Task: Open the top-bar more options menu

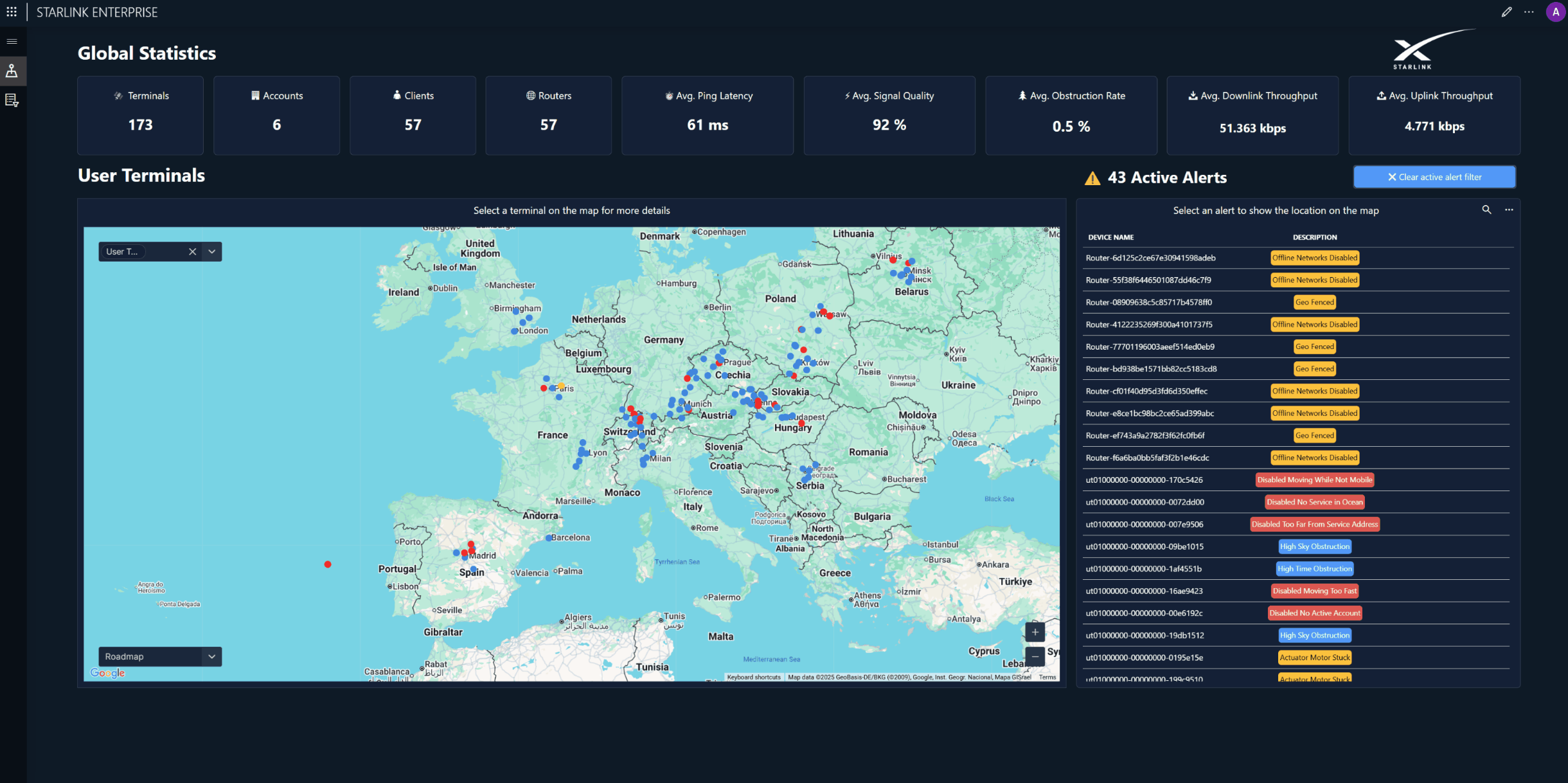Action: tap(1529, 12)
